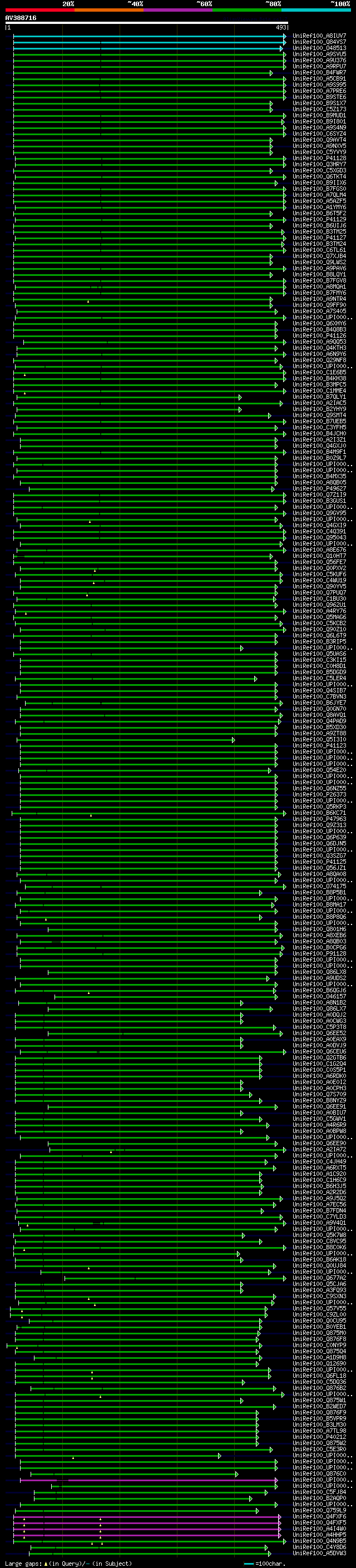Click UniRef100_Q3HRY7 label

(319, 164)
